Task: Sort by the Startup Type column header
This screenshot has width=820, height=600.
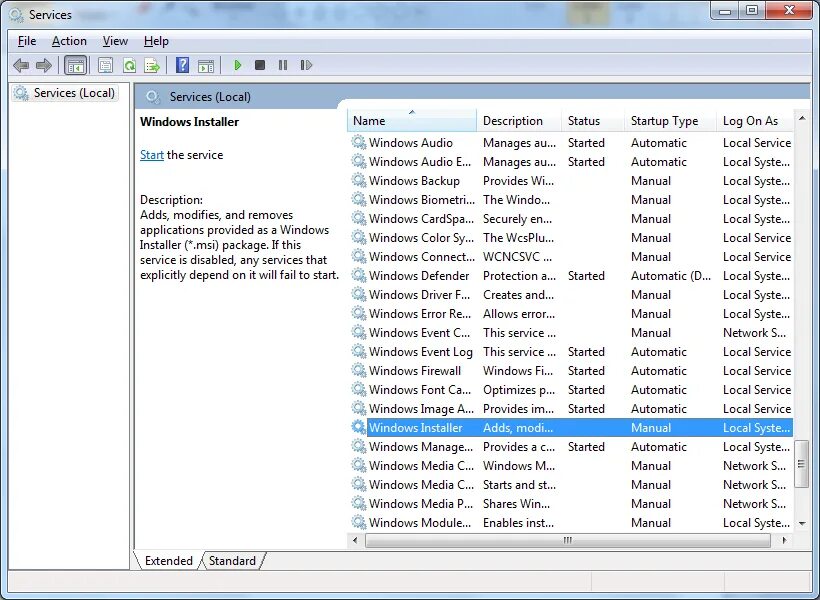Action: pos(670,121)
